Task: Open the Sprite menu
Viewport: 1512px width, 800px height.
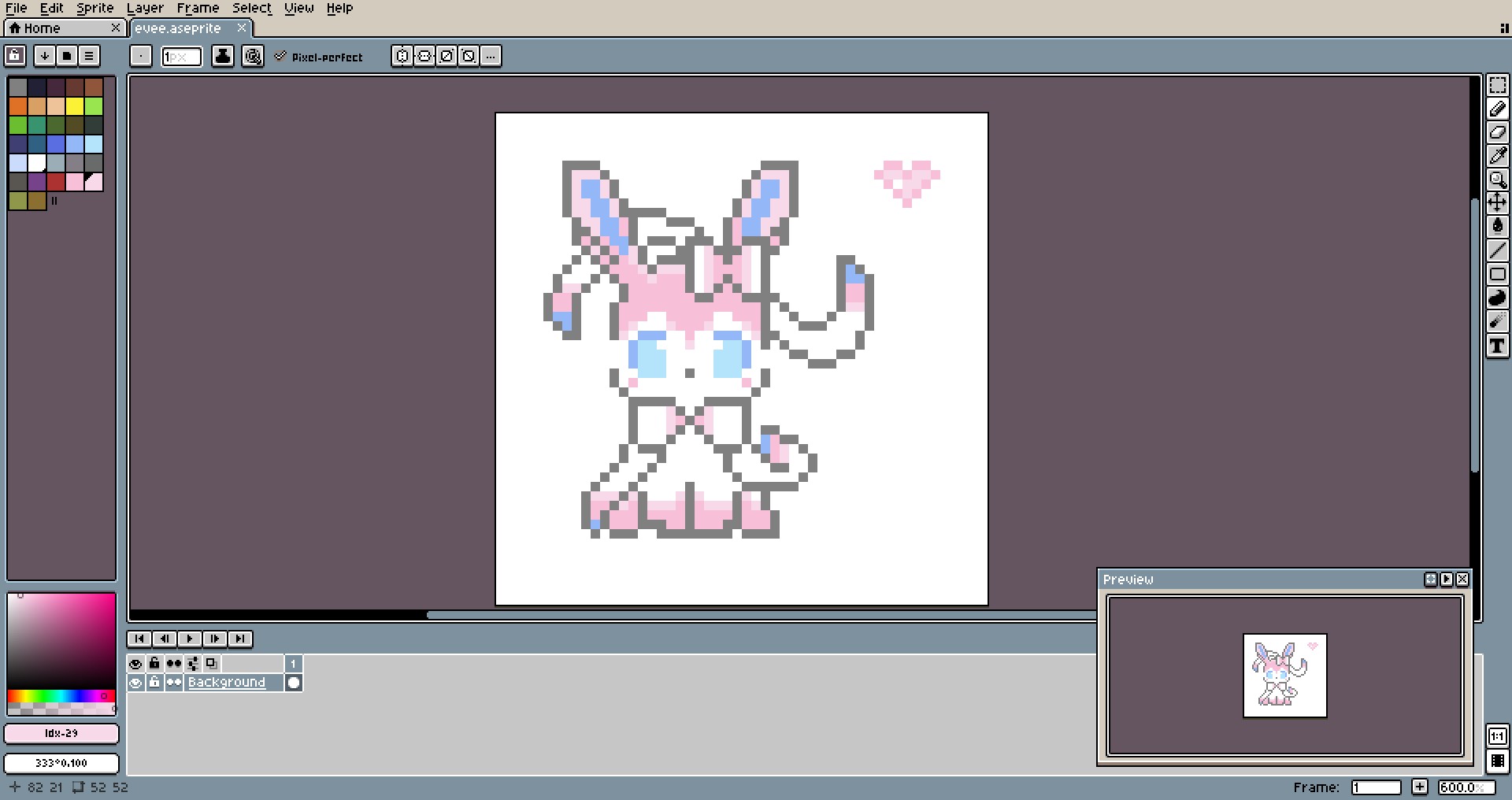Action: click(95, 8)
